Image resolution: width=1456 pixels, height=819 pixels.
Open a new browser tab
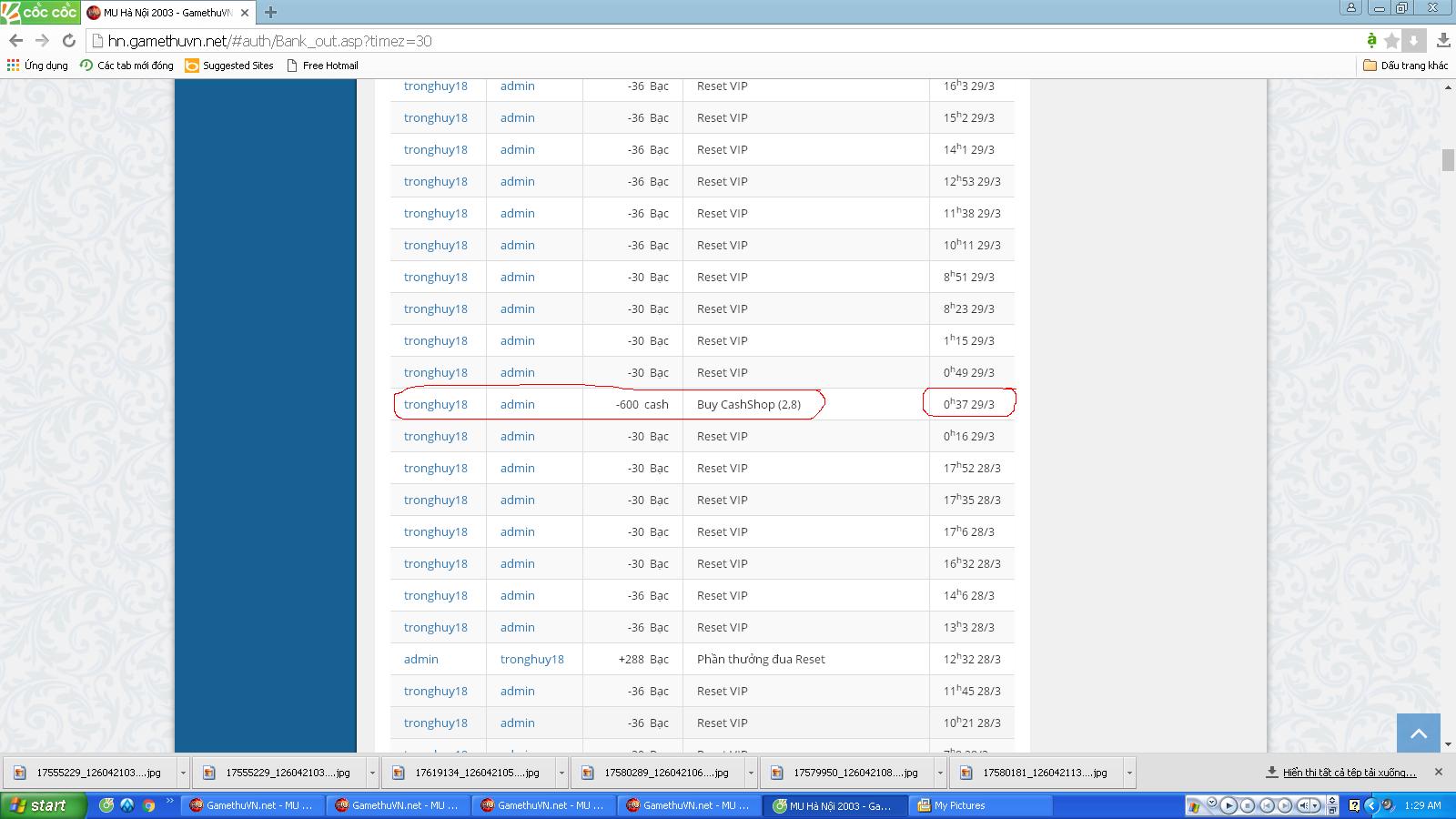pos(270,13)
